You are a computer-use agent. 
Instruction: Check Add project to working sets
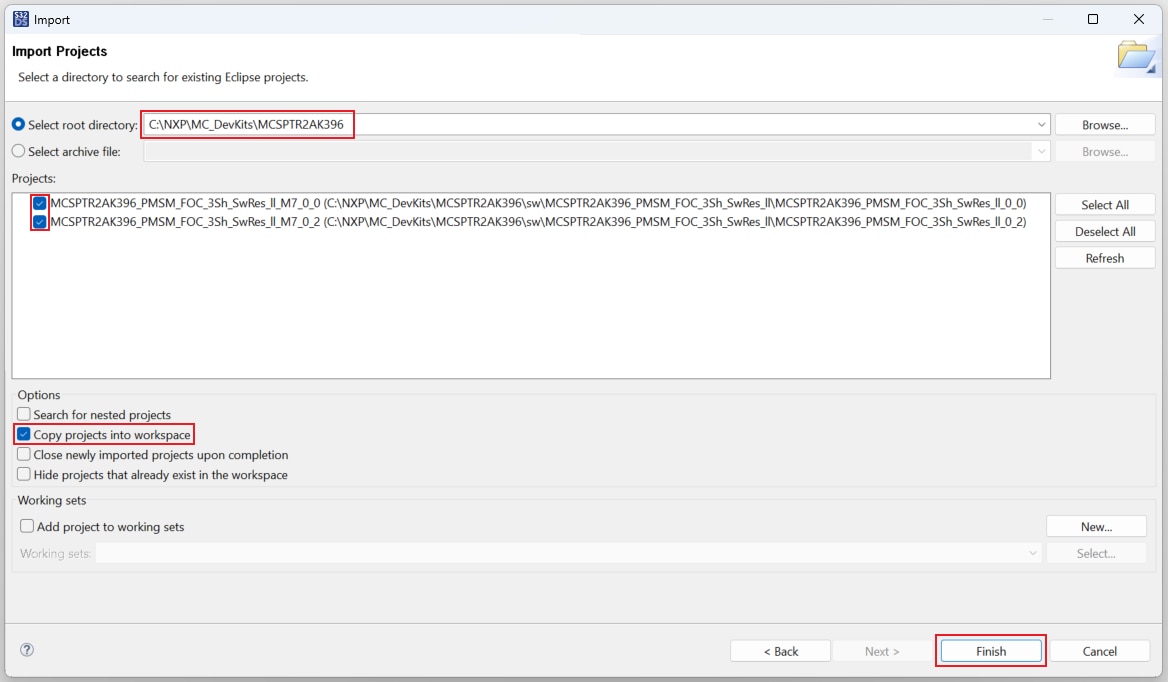tap(28, 526)
